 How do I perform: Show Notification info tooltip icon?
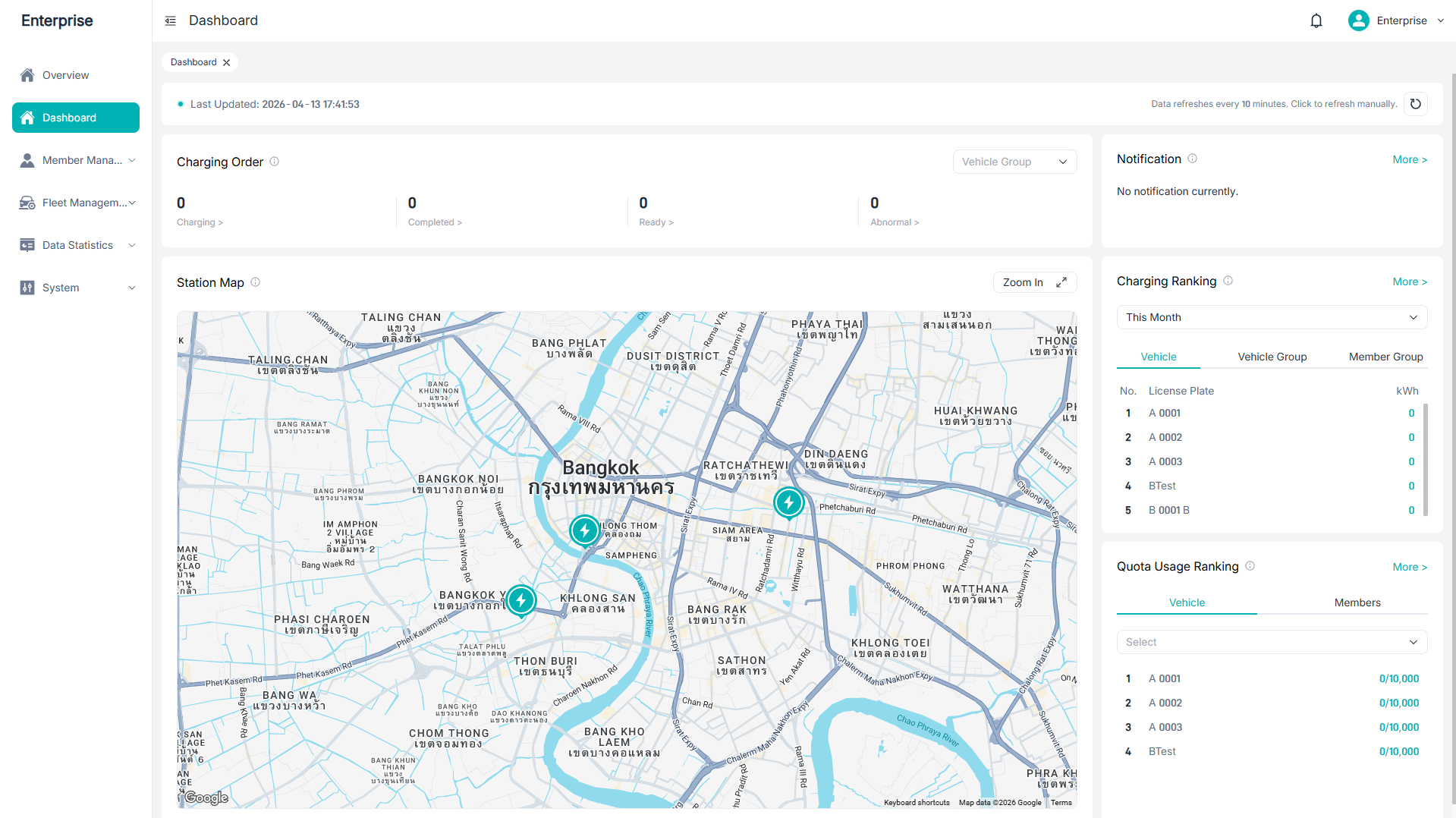click(1192, 159)
